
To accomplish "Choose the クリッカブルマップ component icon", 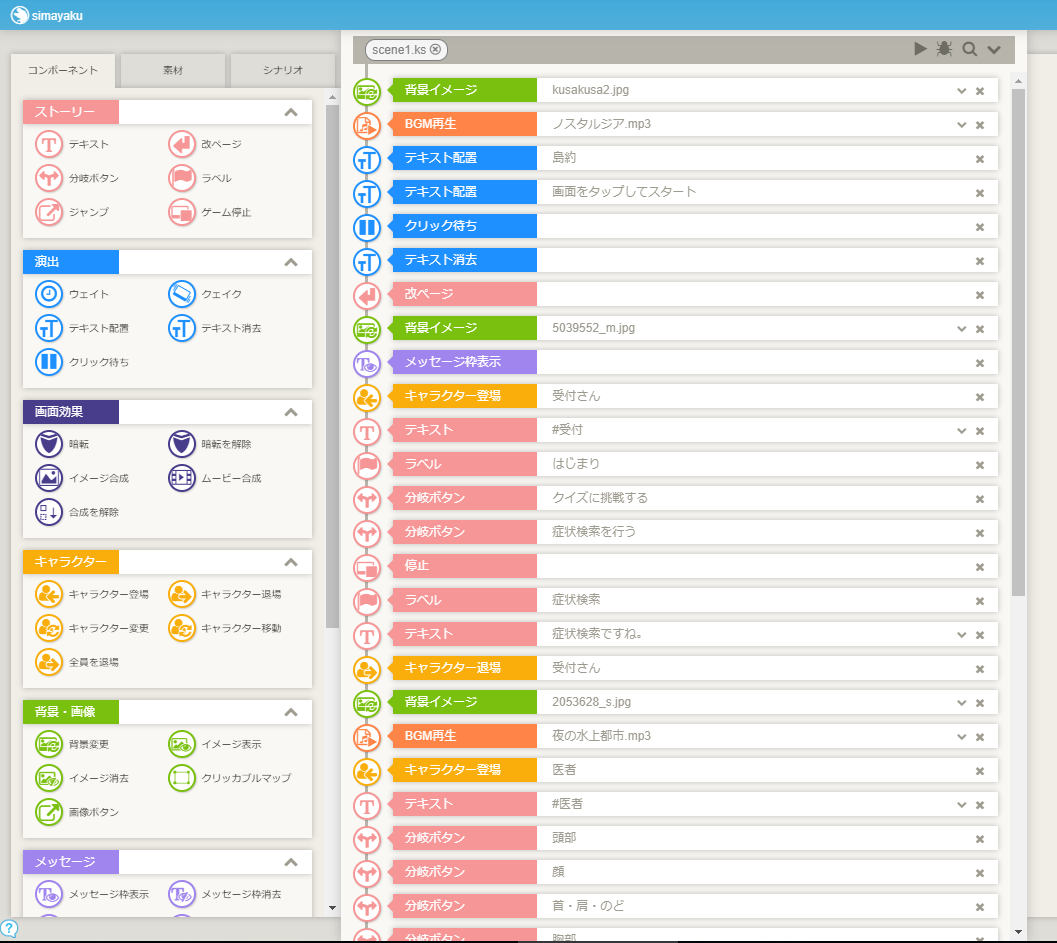I will click(x=181, y=778).
